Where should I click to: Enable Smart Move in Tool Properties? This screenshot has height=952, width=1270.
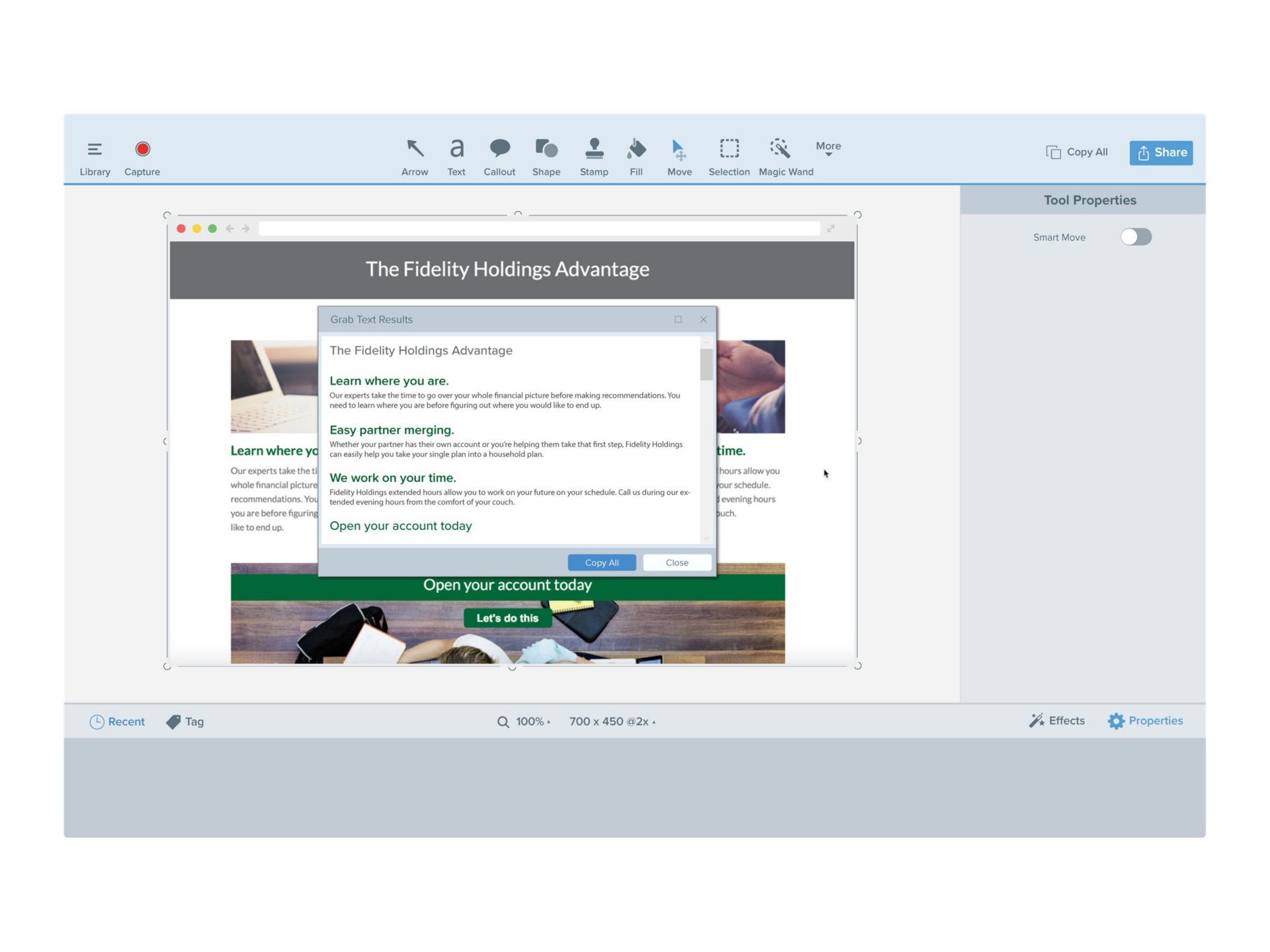click(1136, 237)
